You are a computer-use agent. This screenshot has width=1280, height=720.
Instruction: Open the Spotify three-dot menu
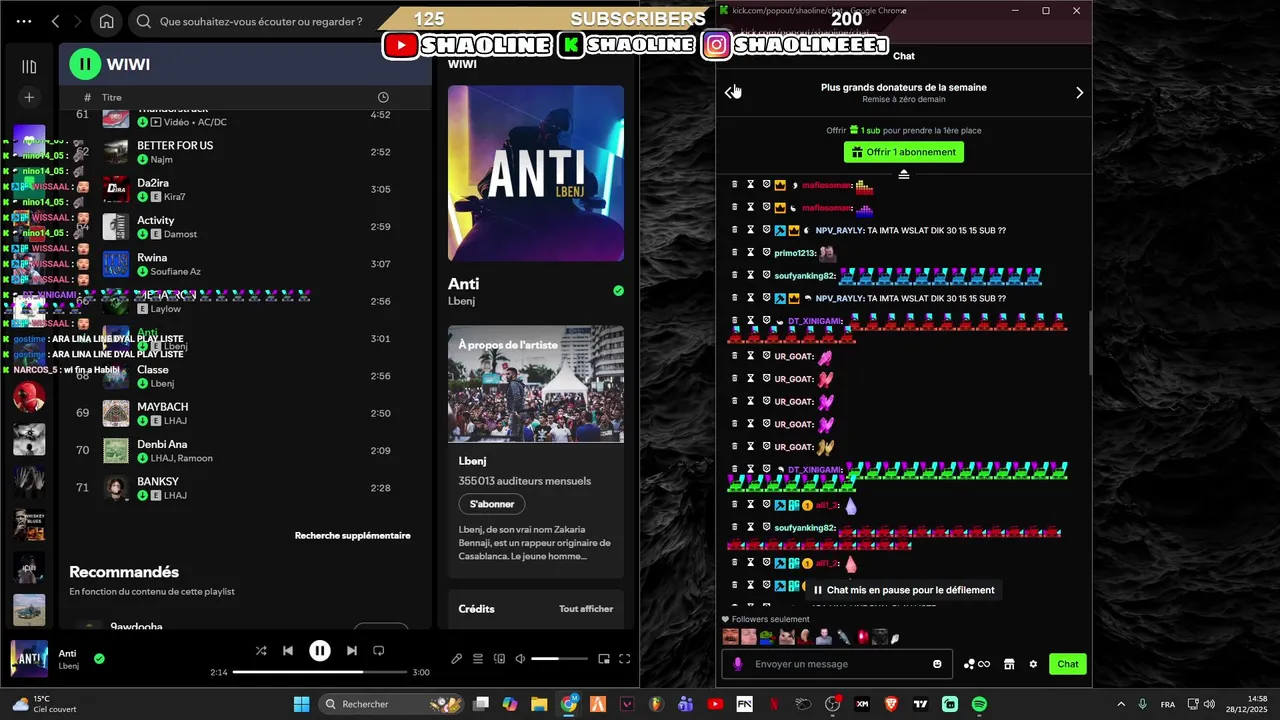24,21
